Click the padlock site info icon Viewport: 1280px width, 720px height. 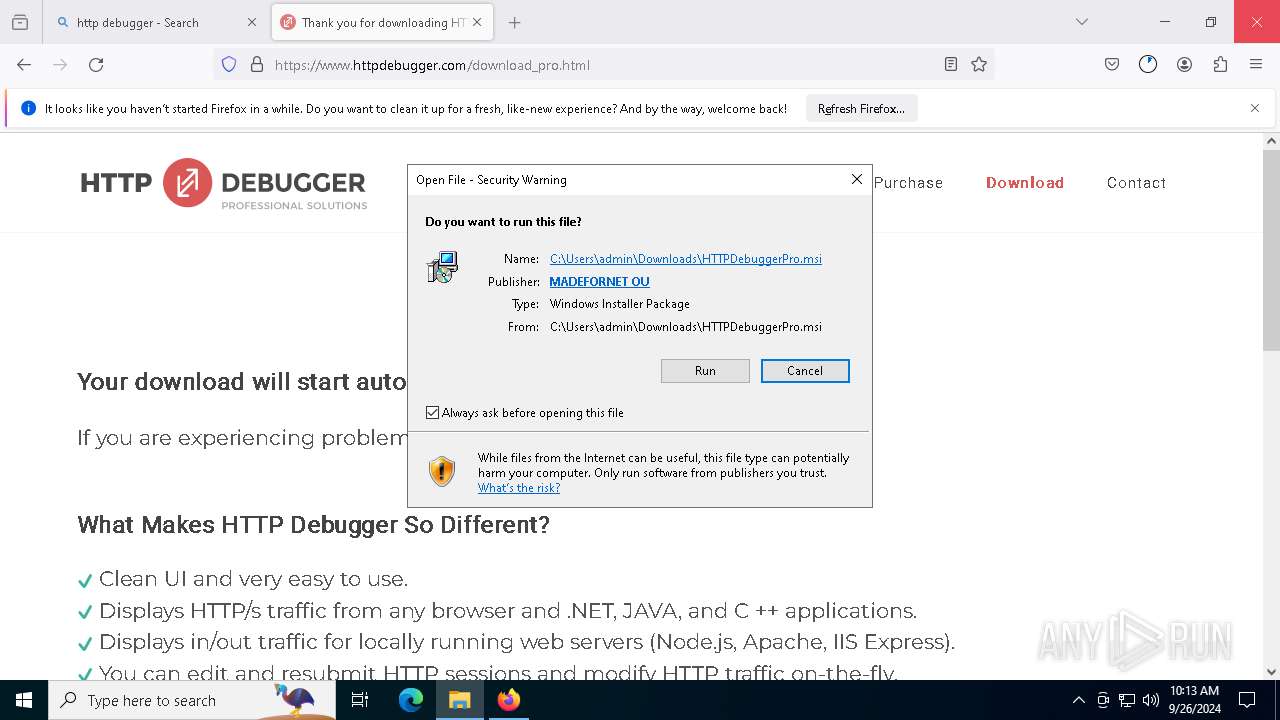point(257,65)
